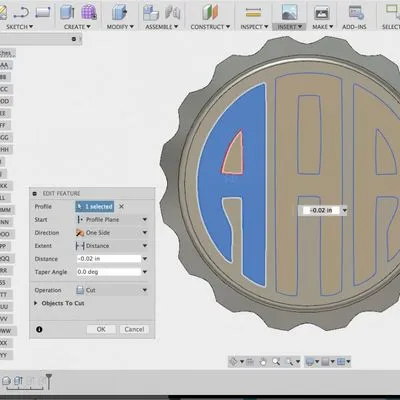Select the arc line sketch tool icon
The width and height of the screenshot is (400, 400).
coord(22,13)
